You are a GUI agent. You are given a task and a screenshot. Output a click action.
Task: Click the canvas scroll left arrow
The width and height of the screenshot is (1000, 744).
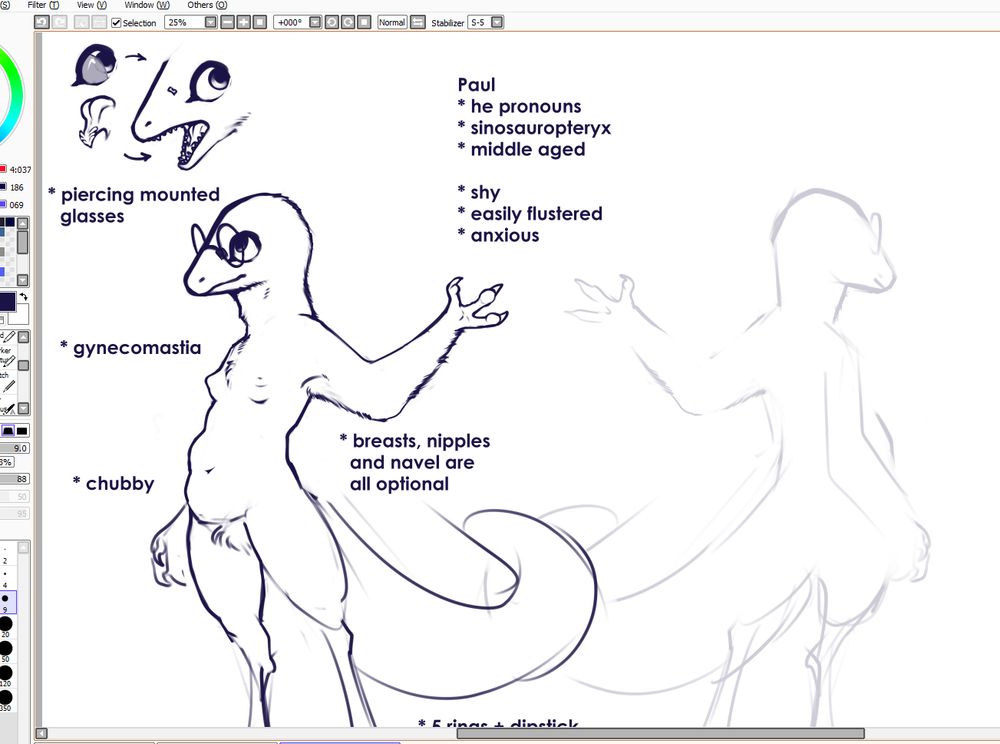click(x=41, y=733)
